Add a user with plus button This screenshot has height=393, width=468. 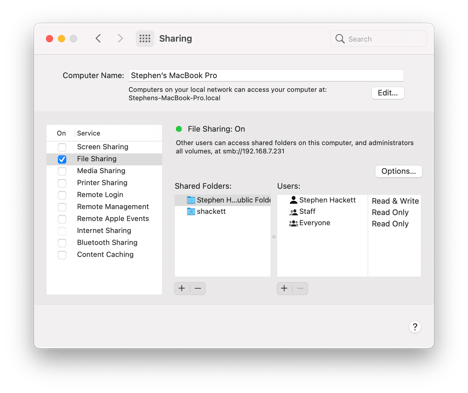[x=284, y=288]
